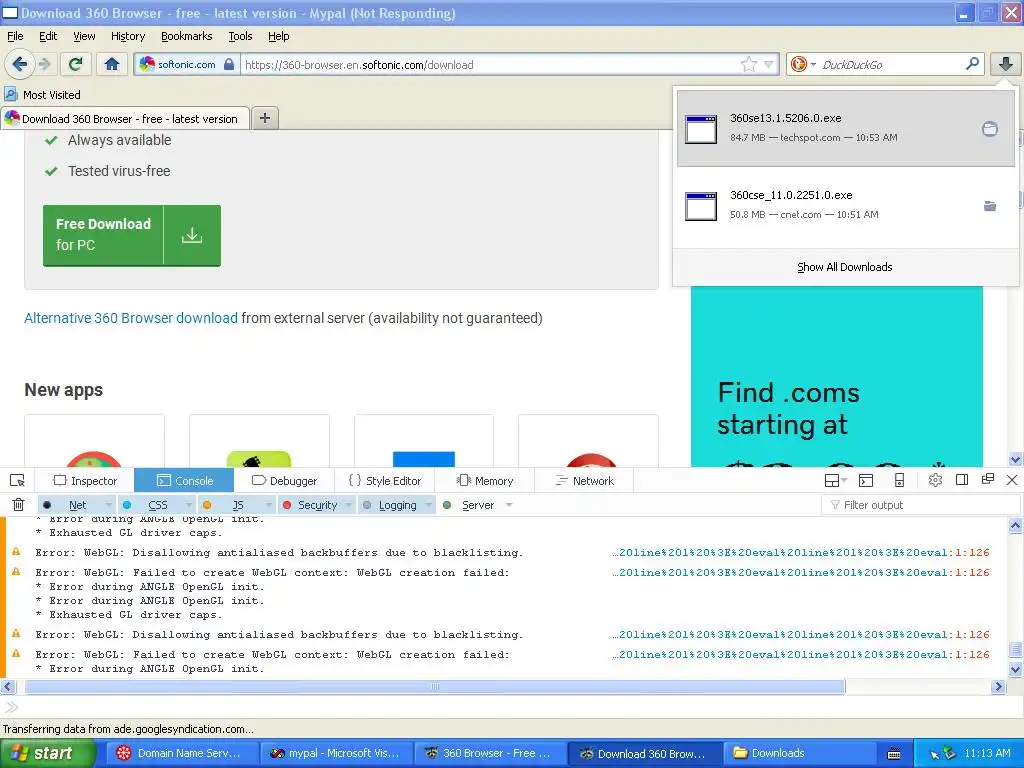
Task: Click the download arrow icon on green button
Action: pos(192,236)
